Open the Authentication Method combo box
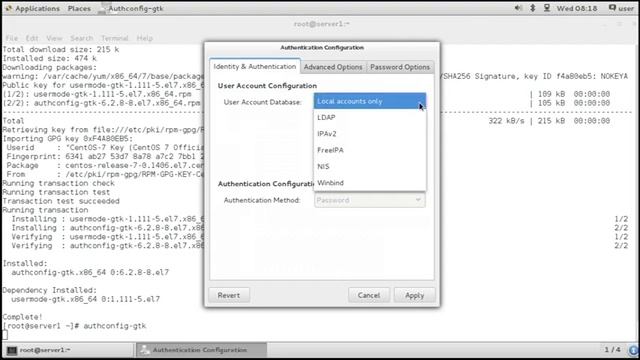 tap(370, 200)
